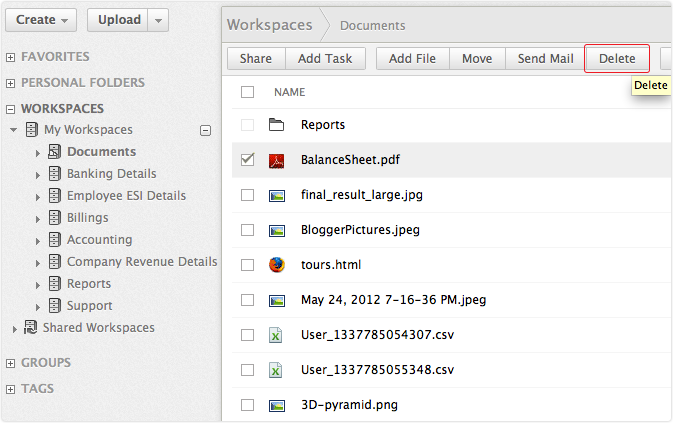
Task: Select Support in the sidebar tree
Action: coord(89,306)
